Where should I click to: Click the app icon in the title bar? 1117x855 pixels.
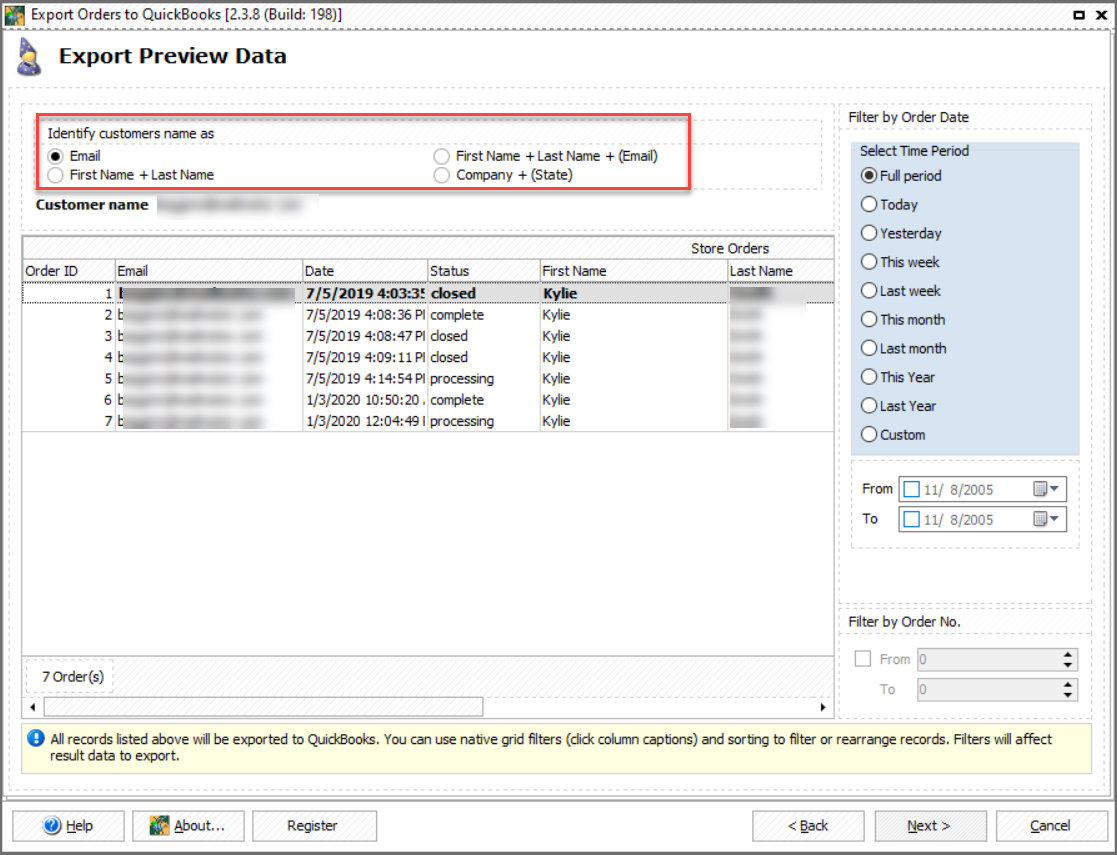(14, 14)
